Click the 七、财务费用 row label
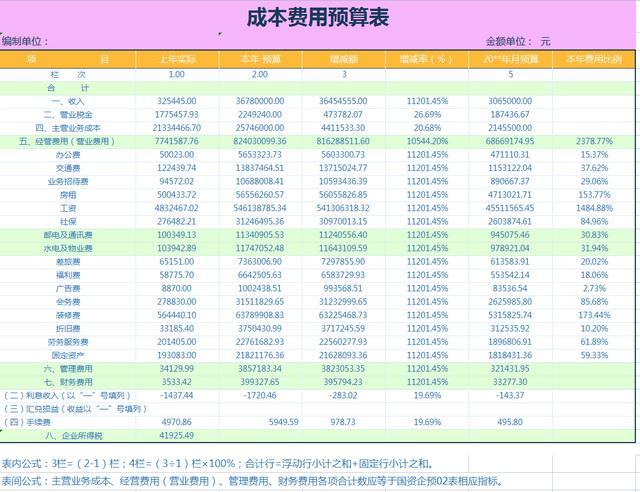 pos(68,383)
